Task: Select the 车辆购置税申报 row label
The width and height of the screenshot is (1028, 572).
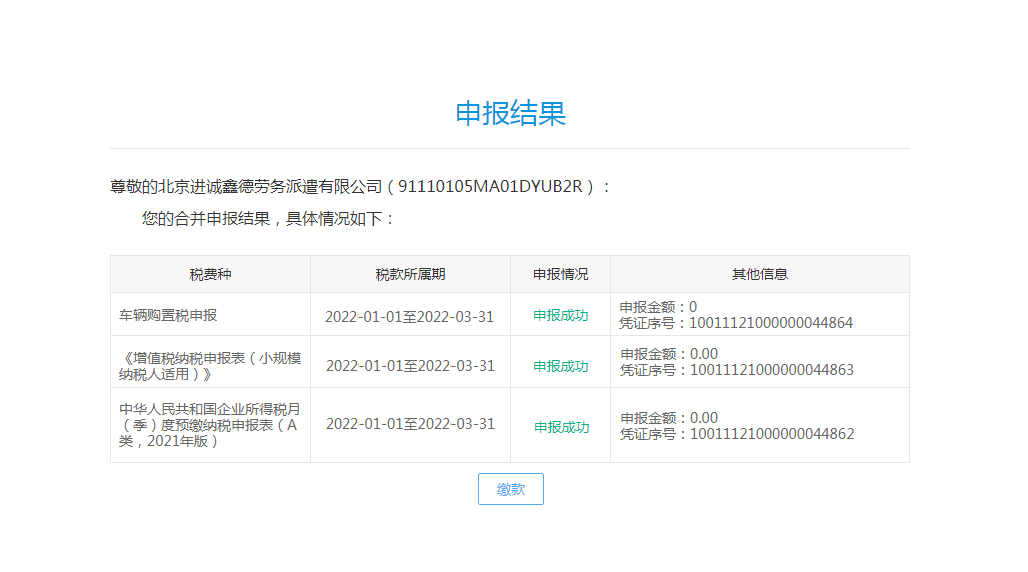Action: 168,316
